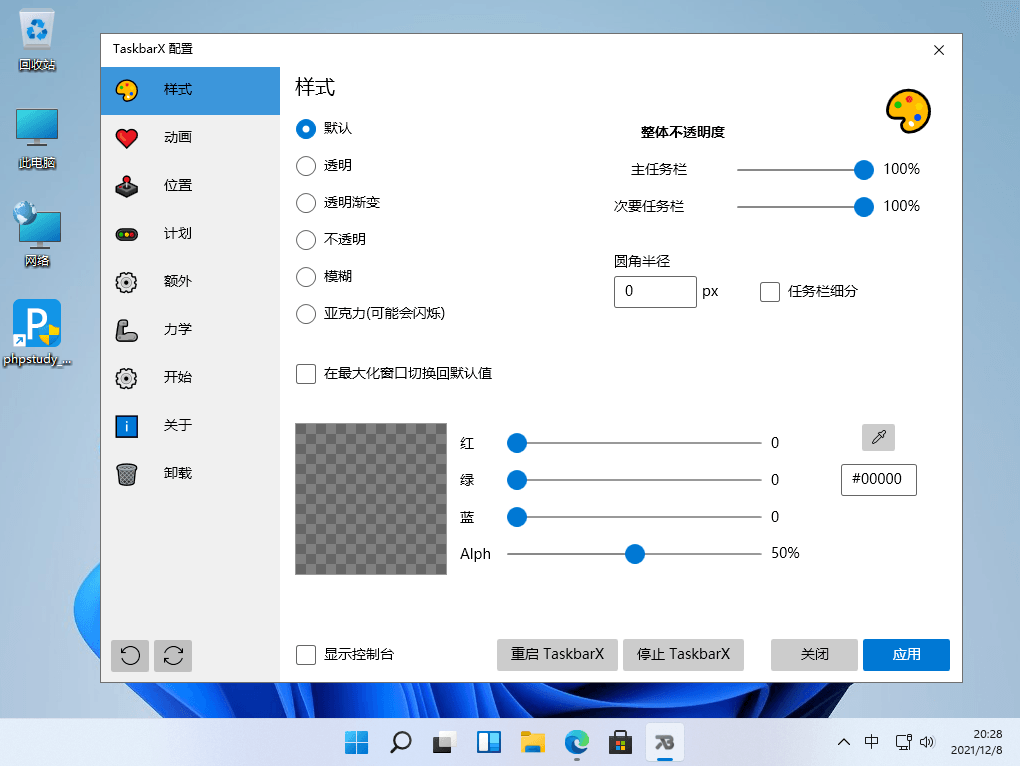Image resolution: width=1020 pixels, height=766 pixels.
Task: Click the undo arrow button in sidebar
Action: tap(130, 655)
